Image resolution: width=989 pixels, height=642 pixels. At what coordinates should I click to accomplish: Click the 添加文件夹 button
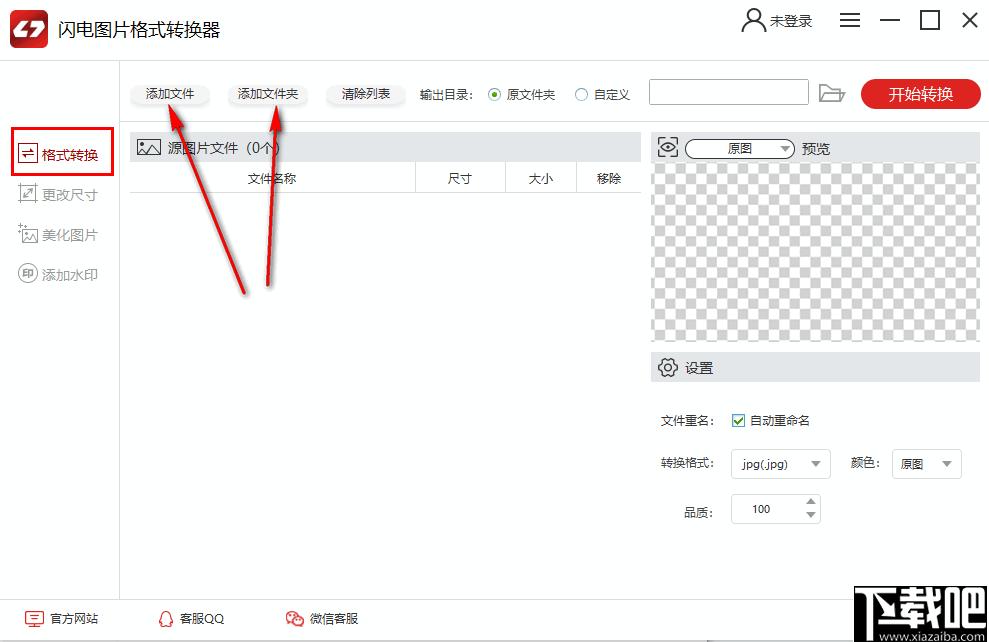[267, 94]
